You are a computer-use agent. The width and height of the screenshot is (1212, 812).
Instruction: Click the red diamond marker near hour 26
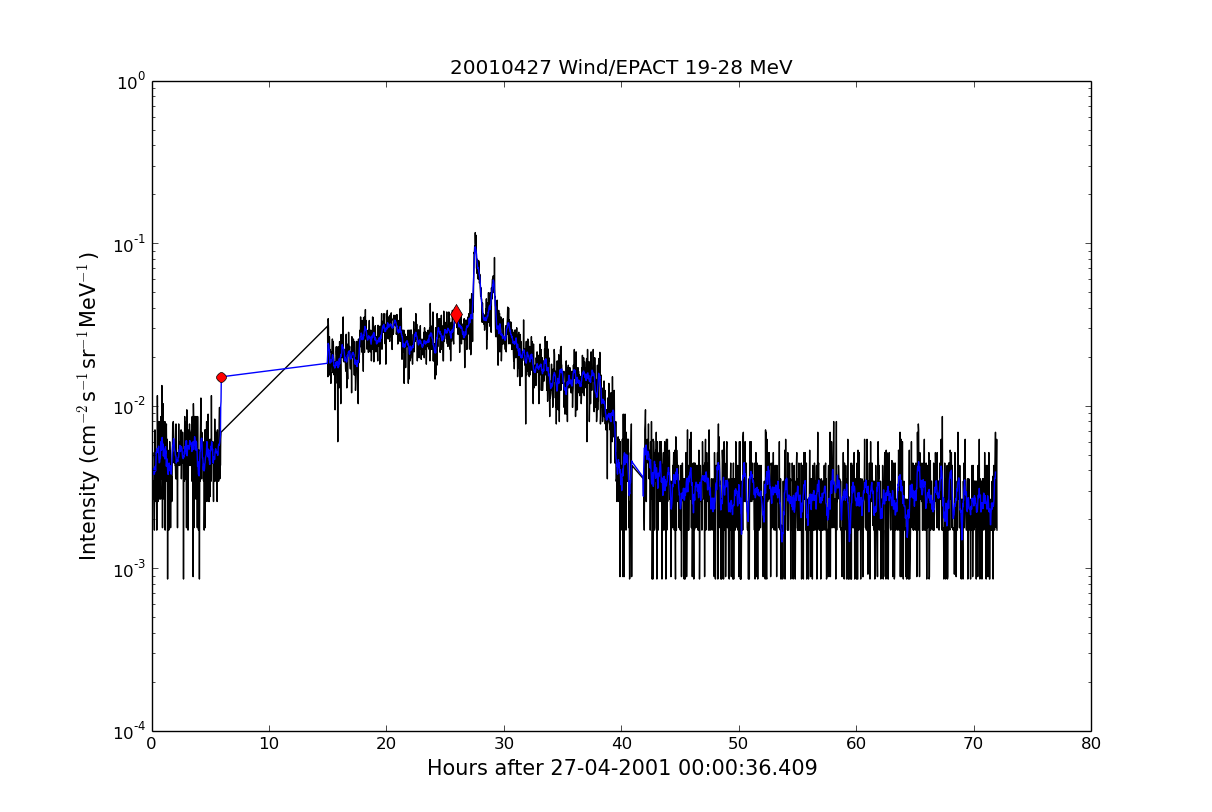coord(456,314)
